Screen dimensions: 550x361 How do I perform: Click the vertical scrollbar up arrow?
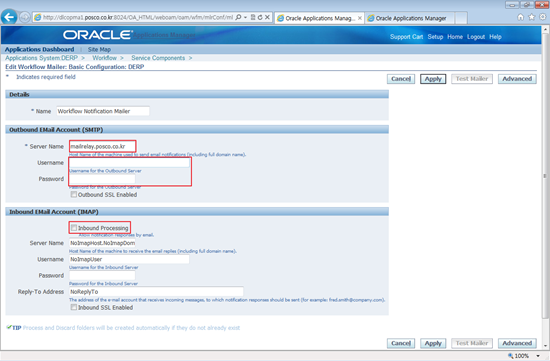[545, 29]
